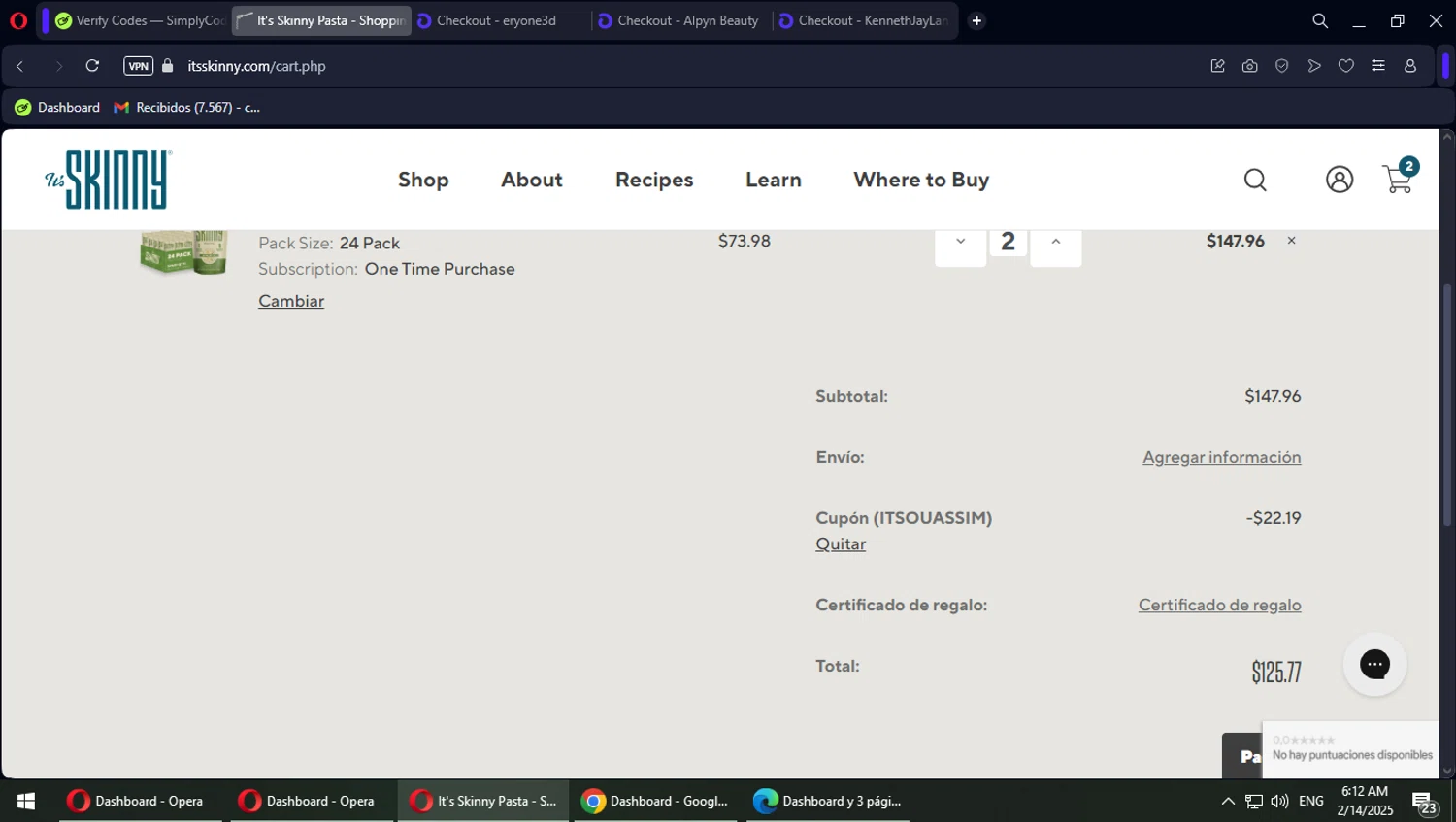Open the notifications center icon
Viewport: 1456px width, 822px height.
point(1424,803)
